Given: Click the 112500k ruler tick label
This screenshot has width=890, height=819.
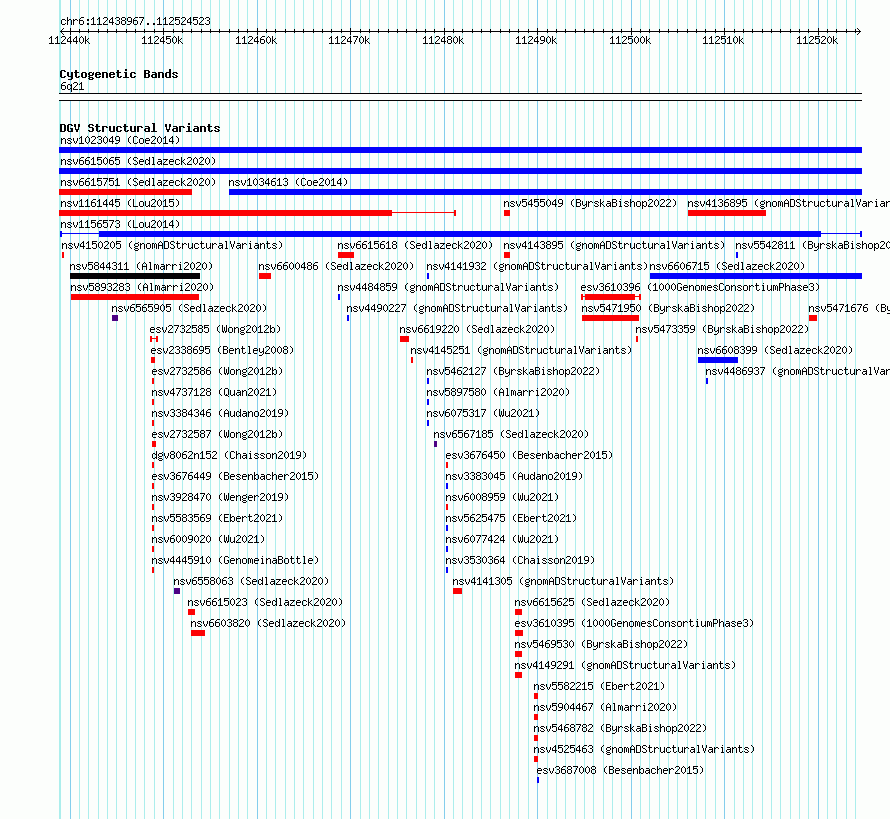Looking at the screenshot, I should coord(630,40).
